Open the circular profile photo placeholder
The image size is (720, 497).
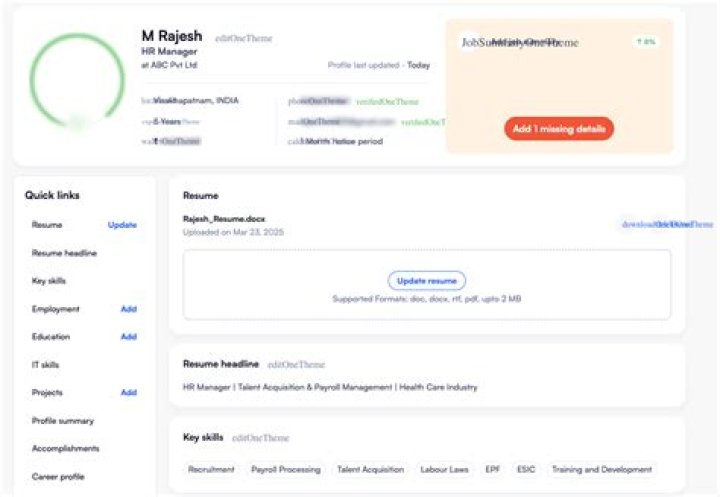77,80
